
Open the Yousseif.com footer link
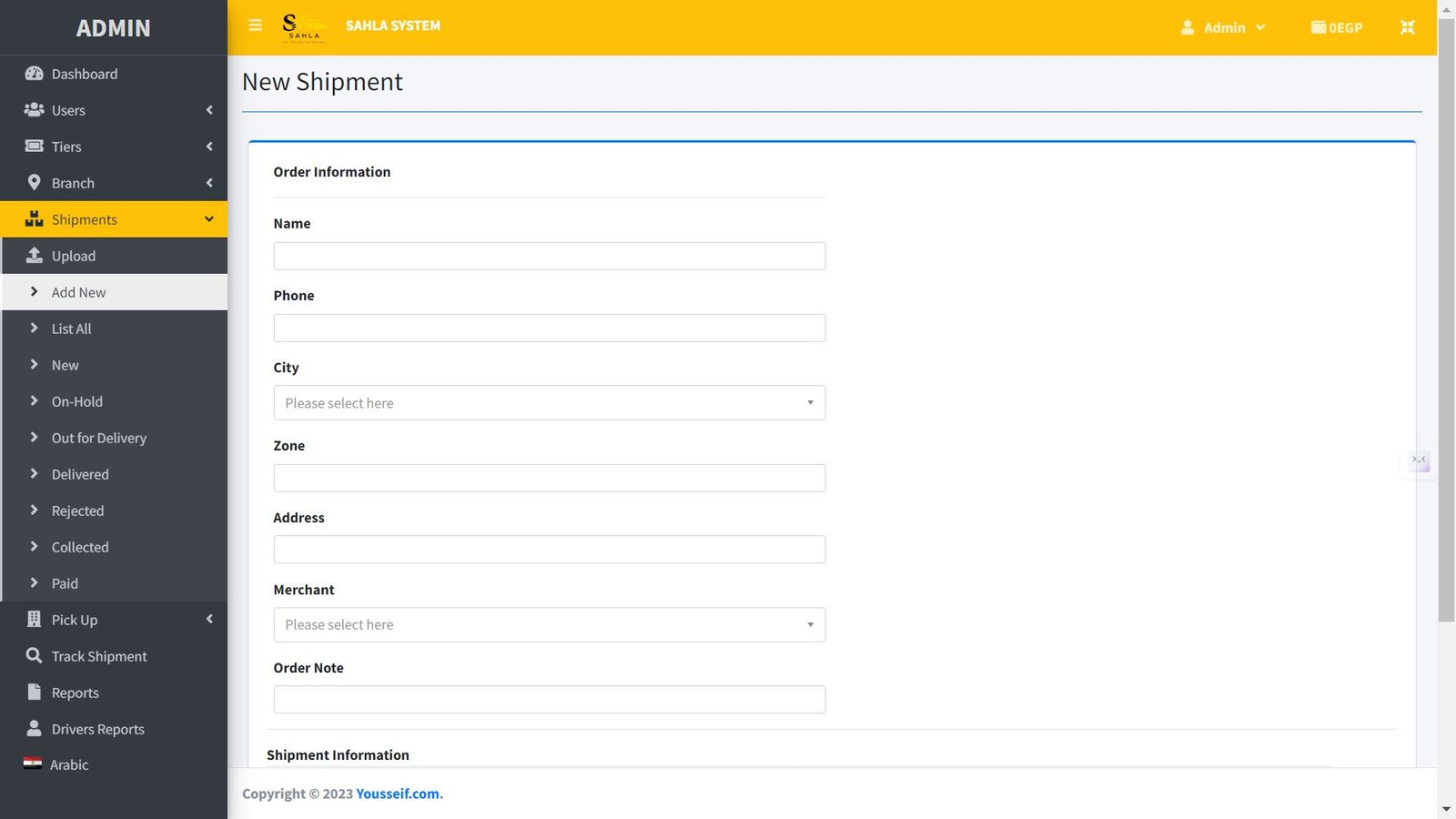click(x=399, y=794)
